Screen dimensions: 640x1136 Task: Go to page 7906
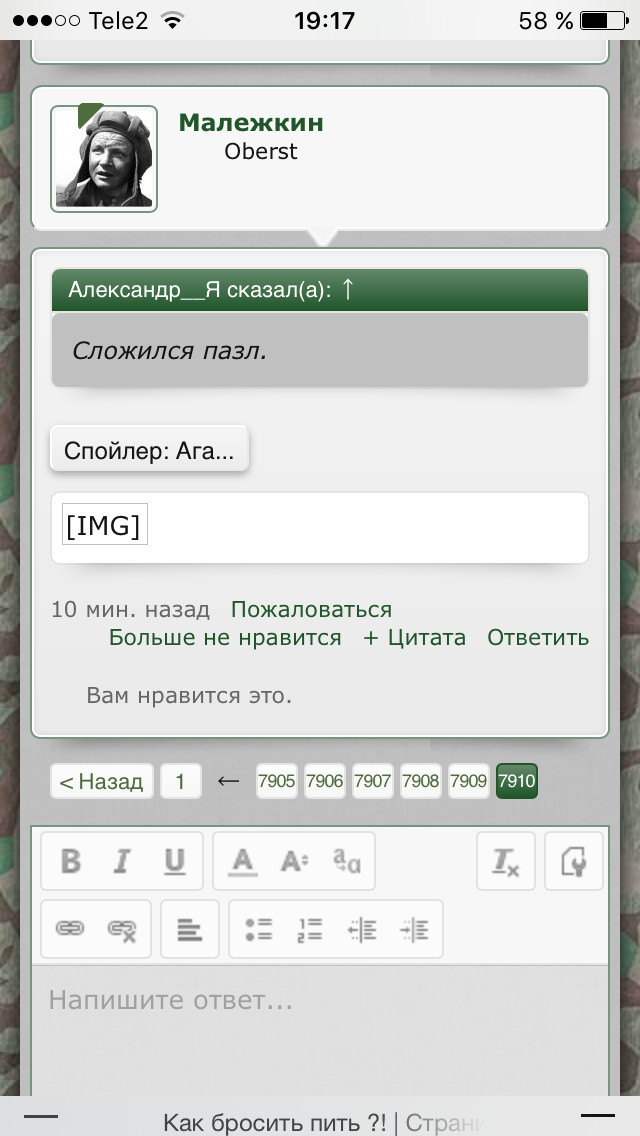(325, 781)
